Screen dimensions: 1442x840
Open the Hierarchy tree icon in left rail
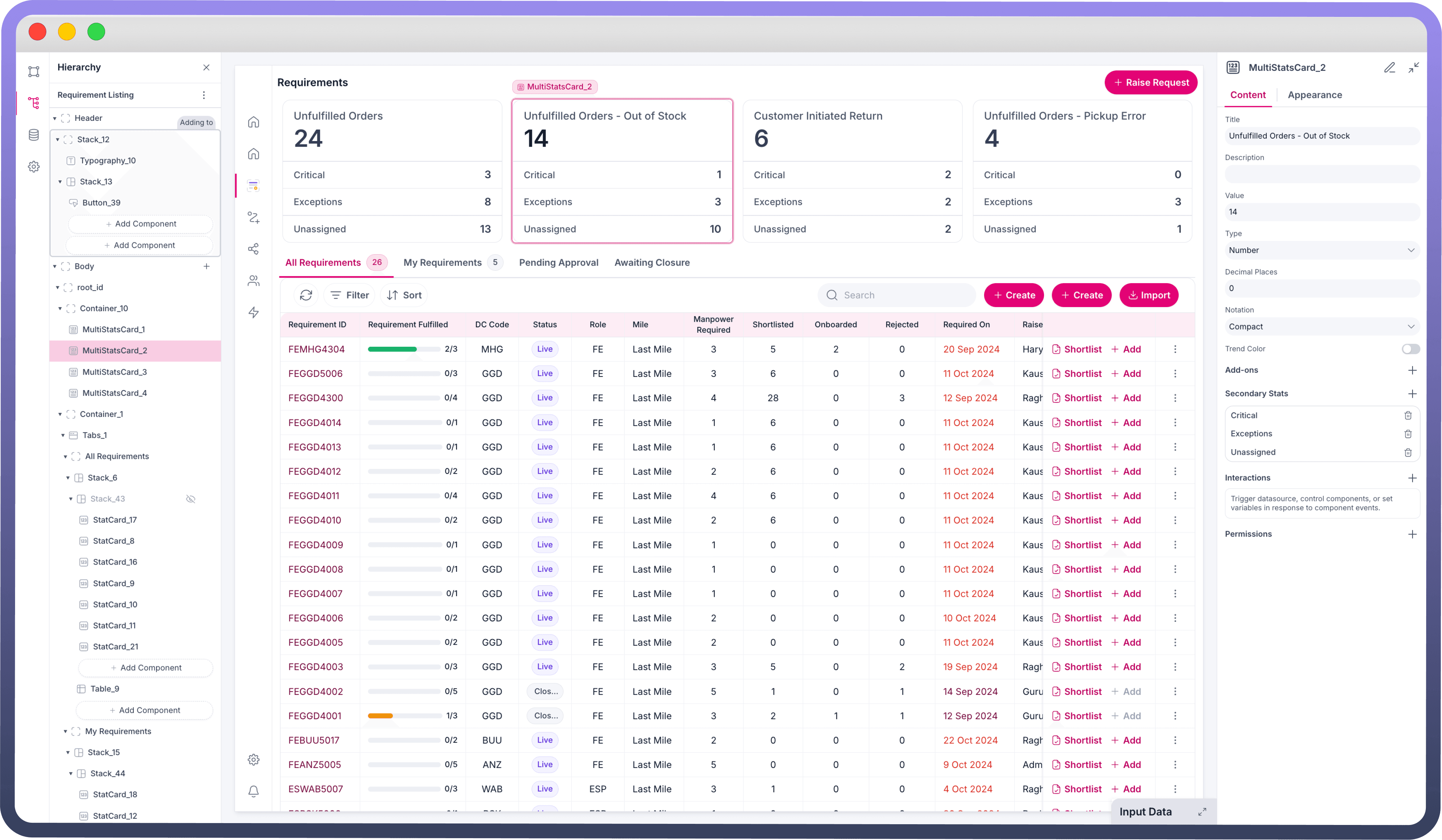point(34,103)
